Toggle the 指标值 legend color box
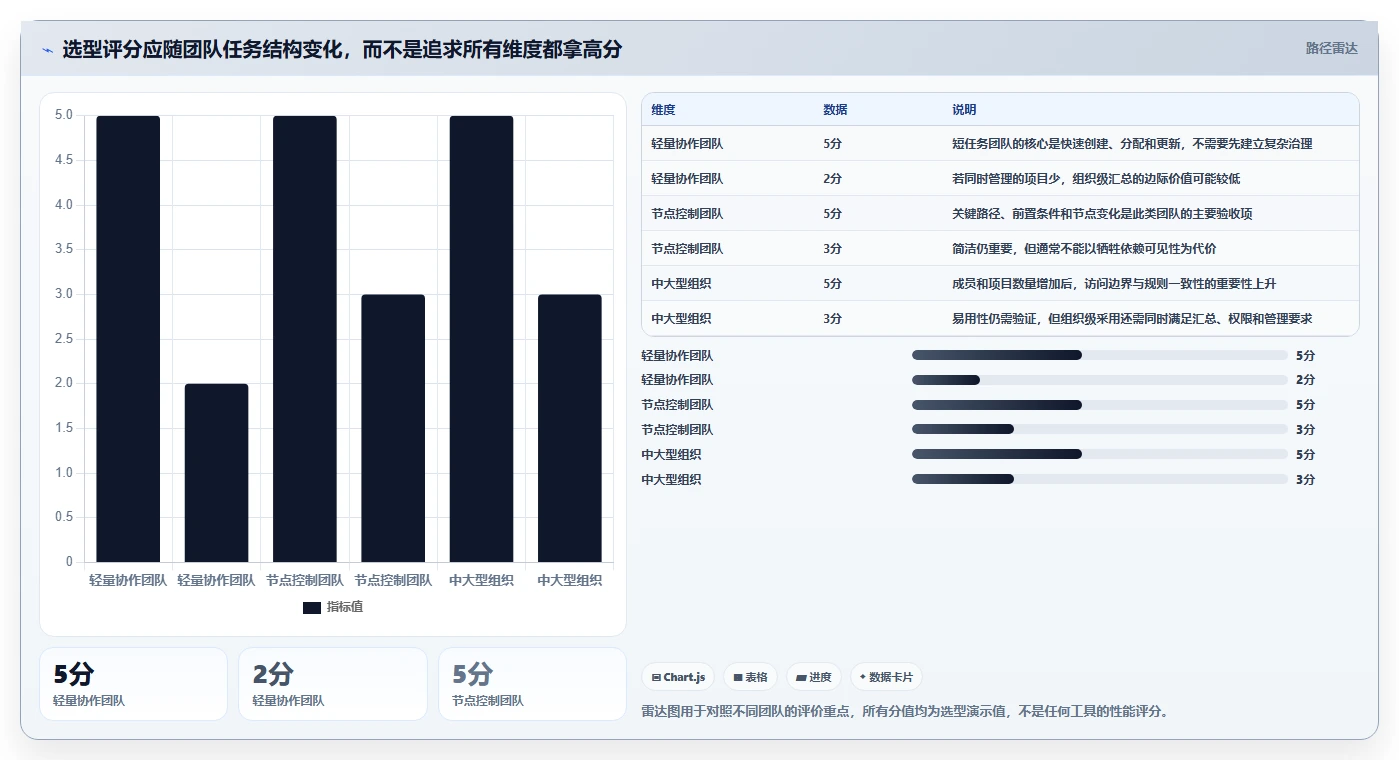Image resolution: width=1399 pixels, height=760 pixels. tap(312, 607)
